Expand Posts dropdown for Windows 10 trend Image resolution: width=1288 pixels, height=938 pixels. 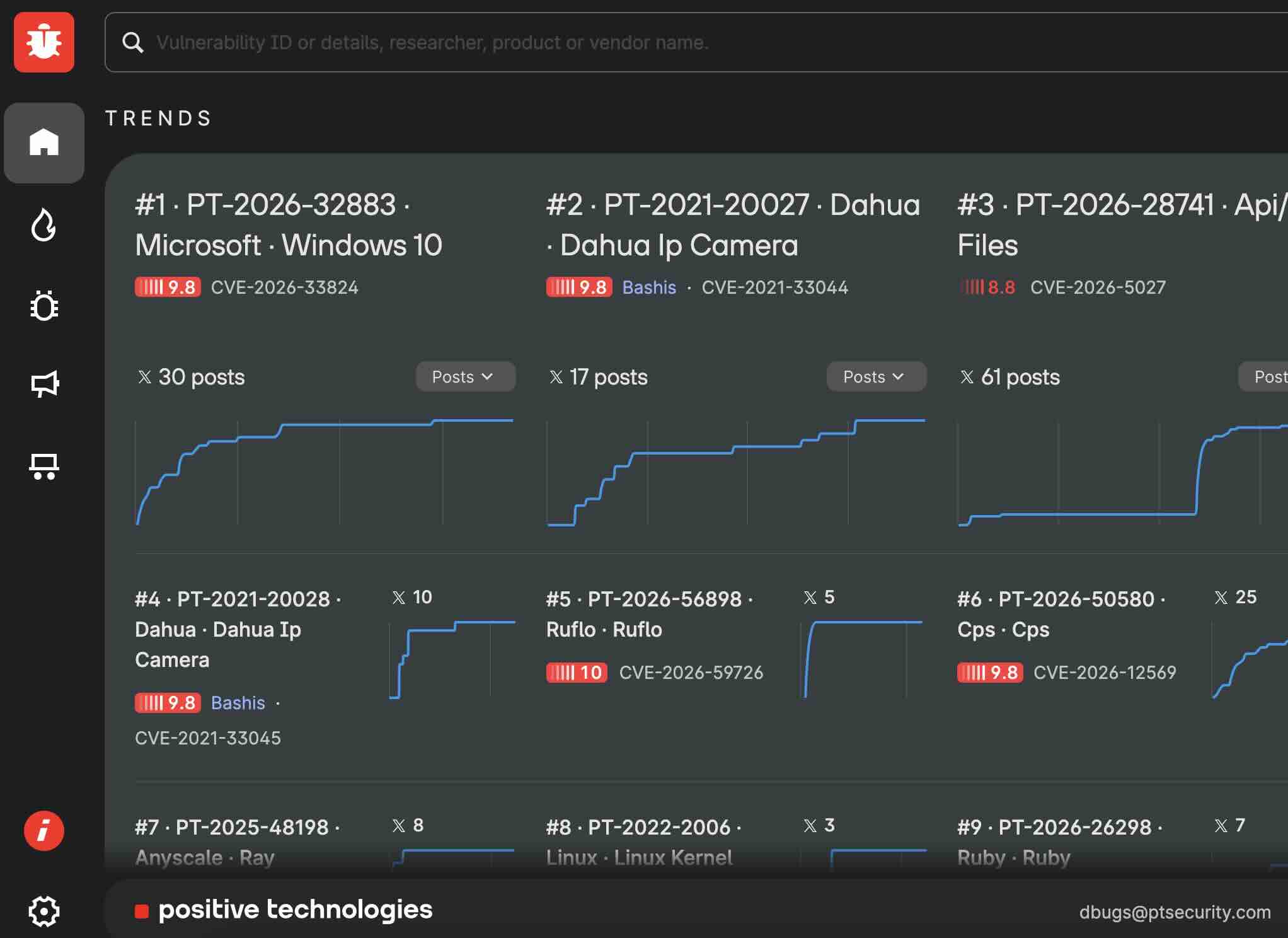(465, 376)
